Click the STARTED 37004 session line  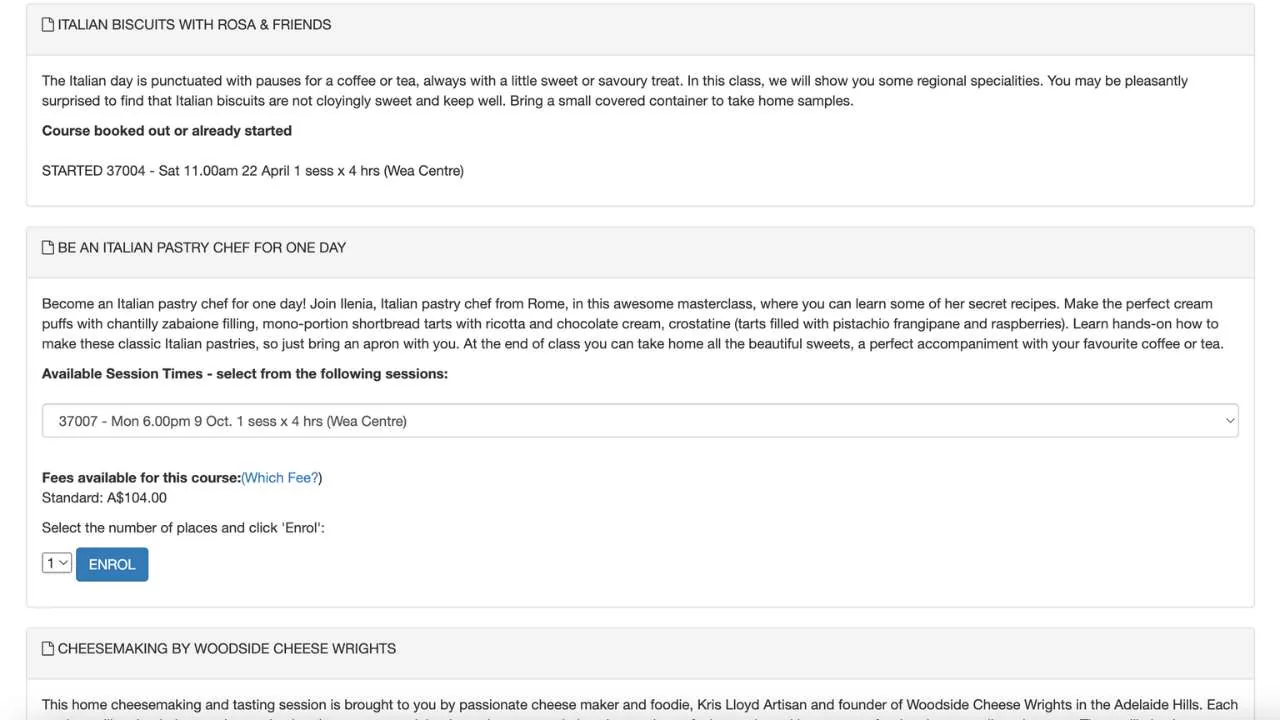point(253,170)
